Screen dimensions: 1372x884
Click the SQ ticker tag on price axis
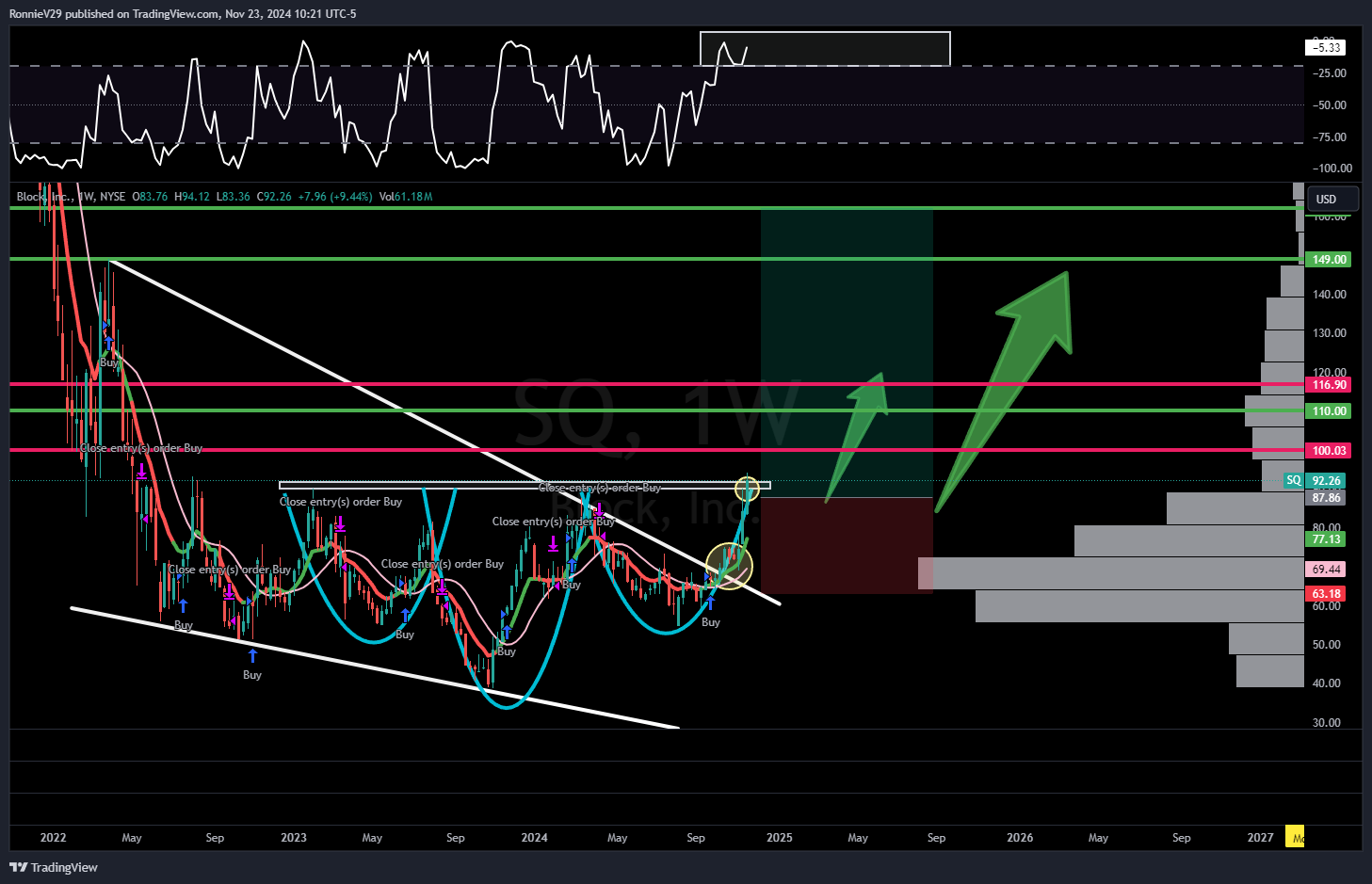(1294, 480)
